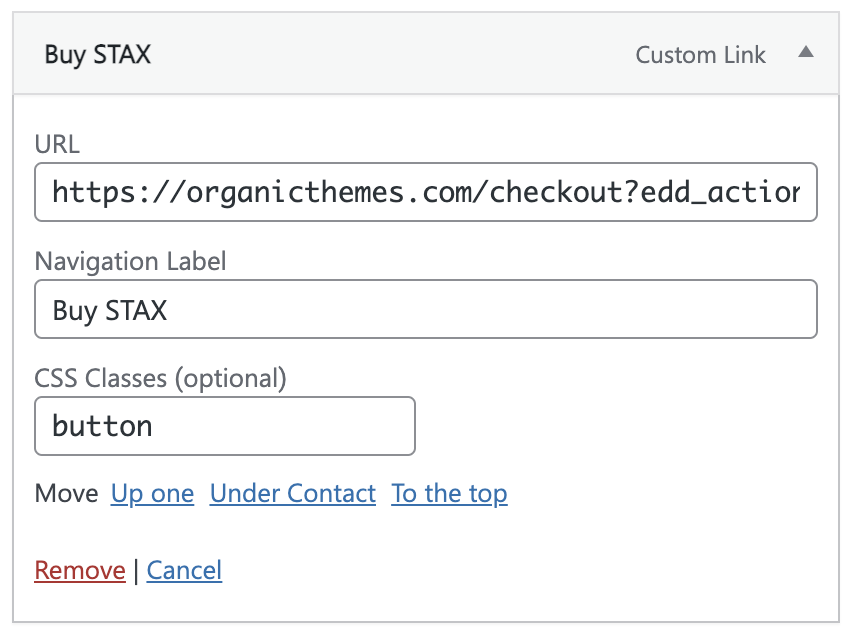856x638 pixels.
Task: Move the item Up one
Action: point(152,494)
